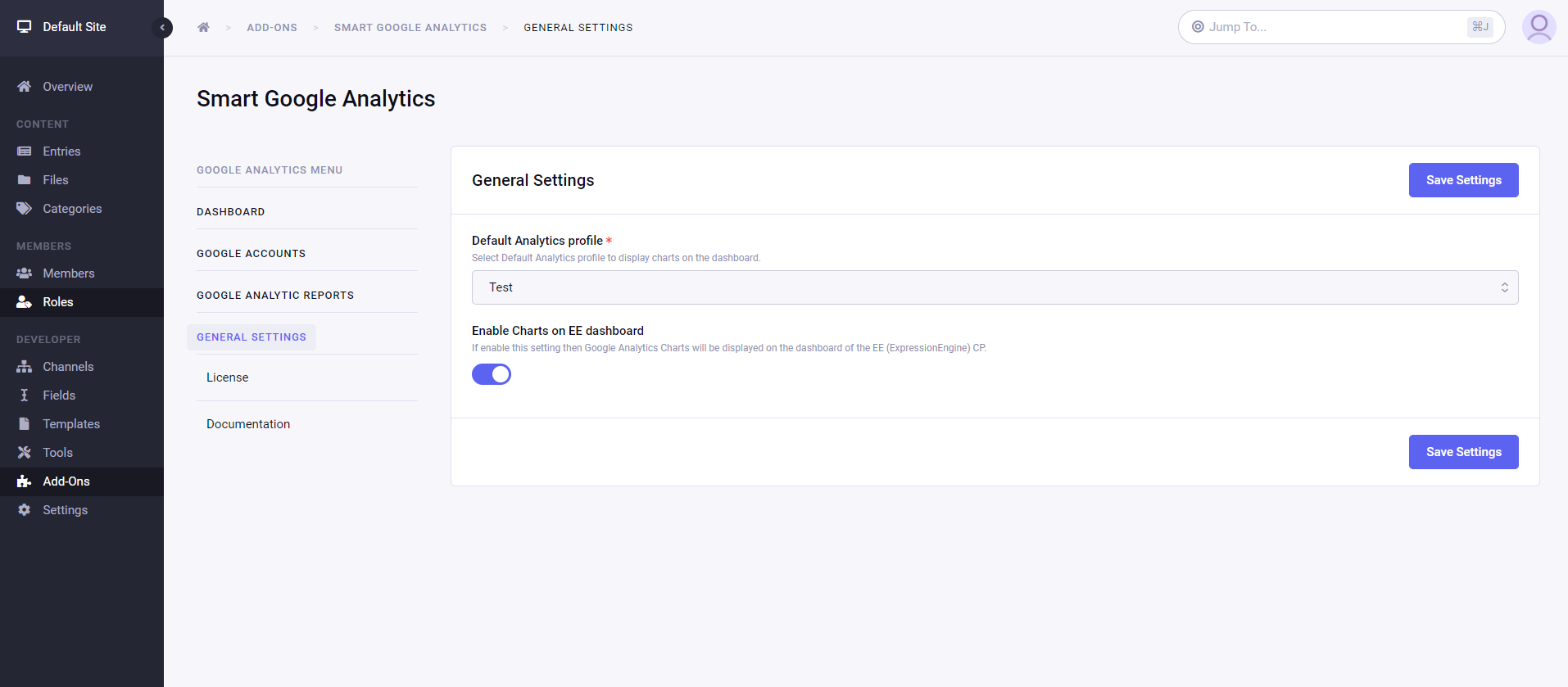Click the Default Analytics profile label
This screenshot has height=687, width=1568.
click(537, 241)
